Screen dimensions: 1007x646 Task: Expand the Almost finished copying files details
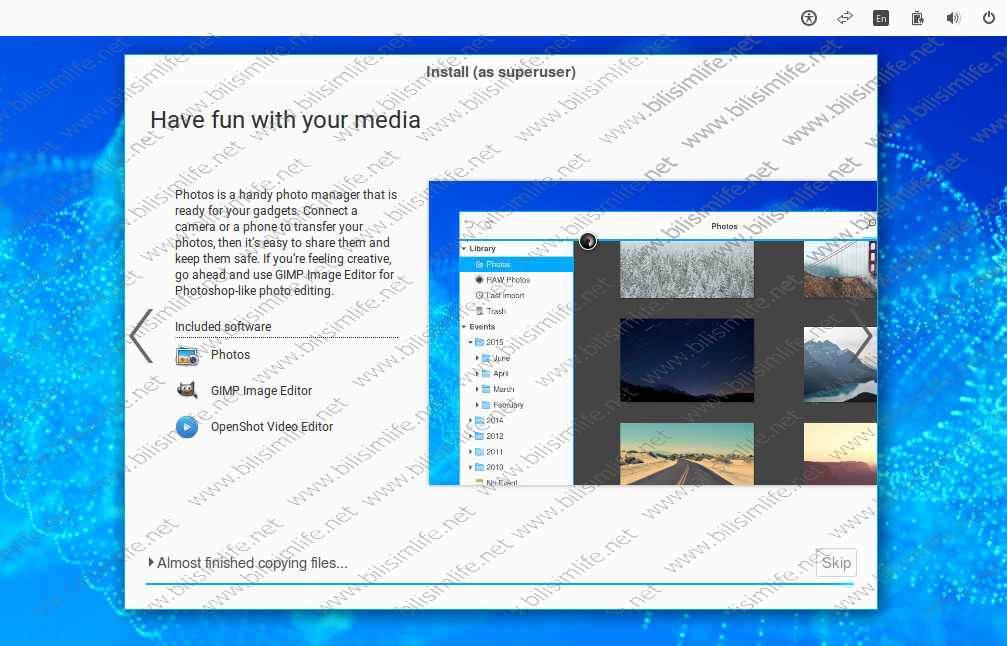click(151, 563)
